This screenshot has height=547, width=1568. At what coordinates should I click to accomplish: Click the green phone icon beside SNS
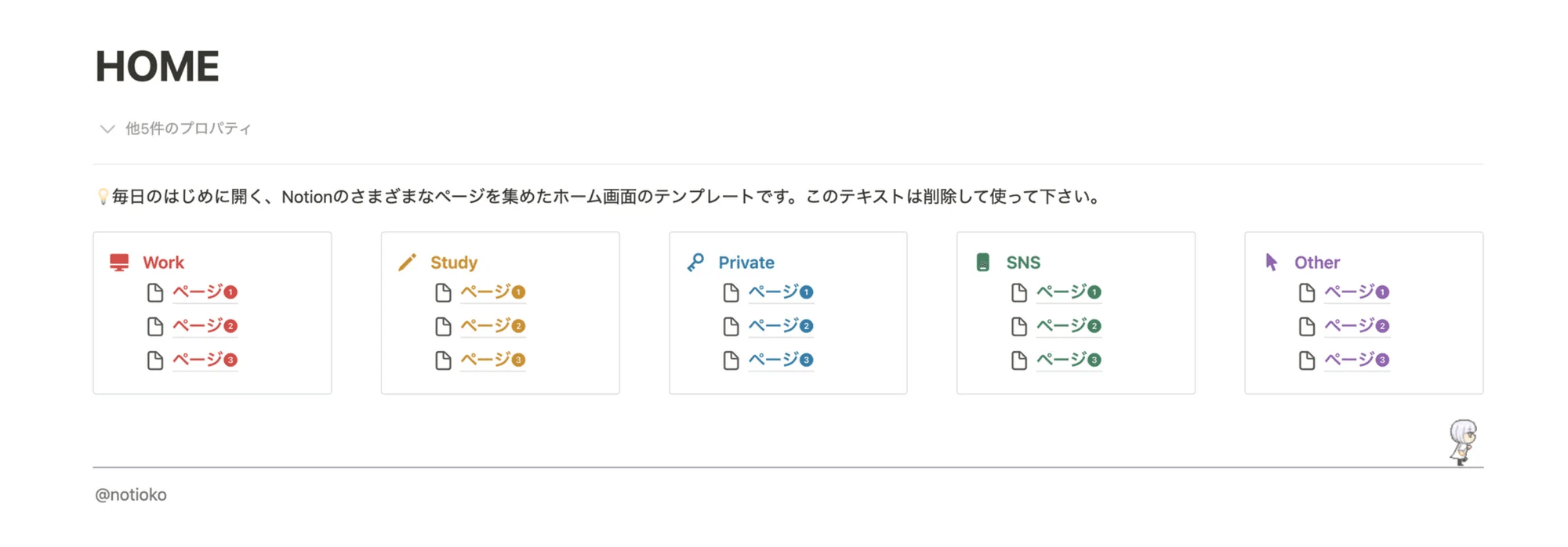coord(983,263)
